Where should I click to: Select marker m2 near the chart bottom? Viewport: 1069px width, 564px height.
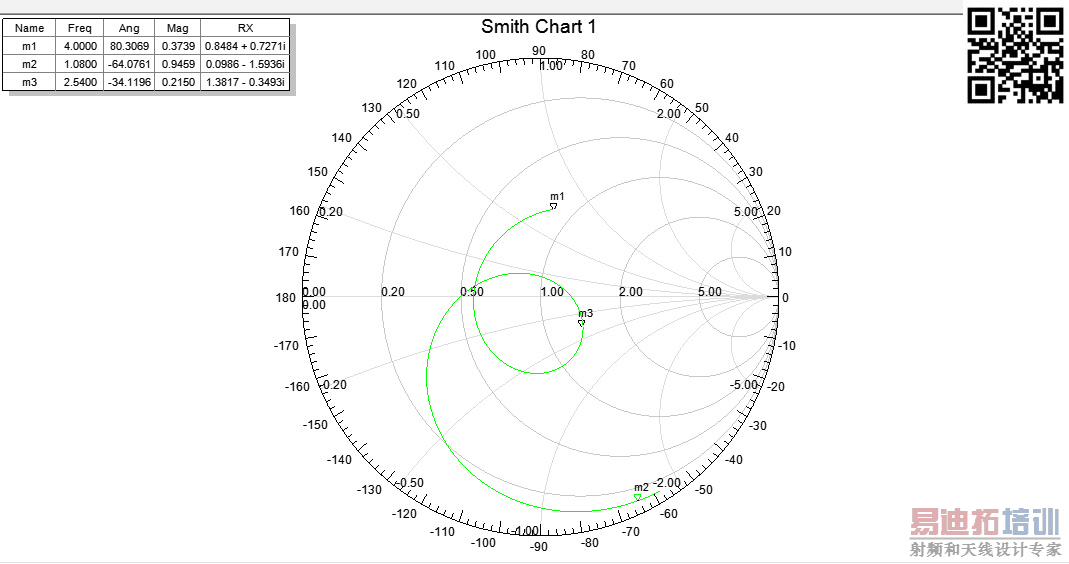coord(637,497)
